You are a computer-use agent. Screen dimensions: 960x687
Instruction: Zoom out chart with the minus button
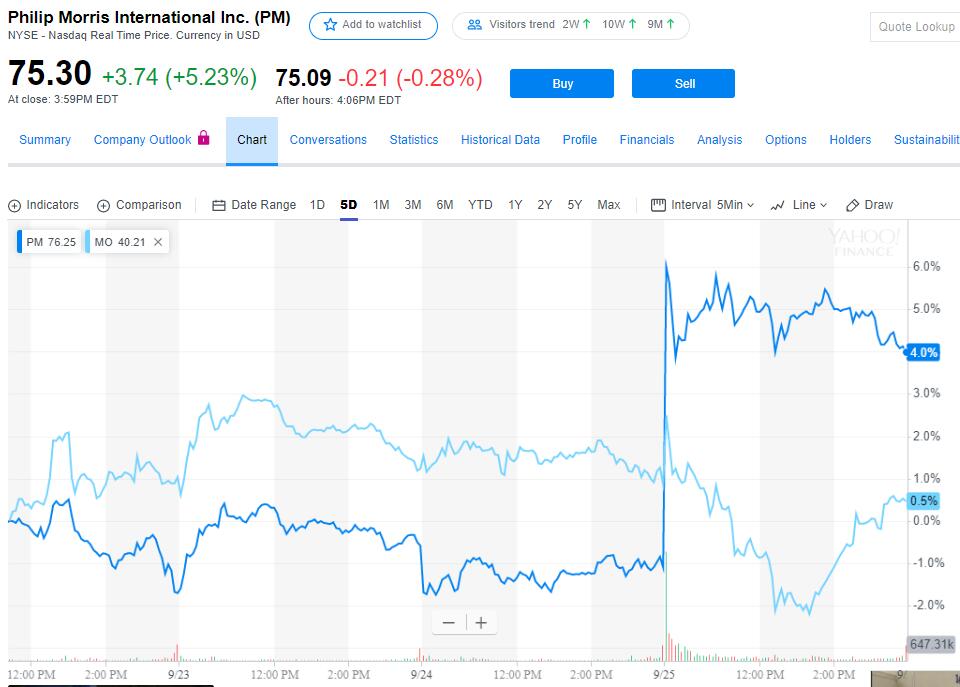click(448, 623)
